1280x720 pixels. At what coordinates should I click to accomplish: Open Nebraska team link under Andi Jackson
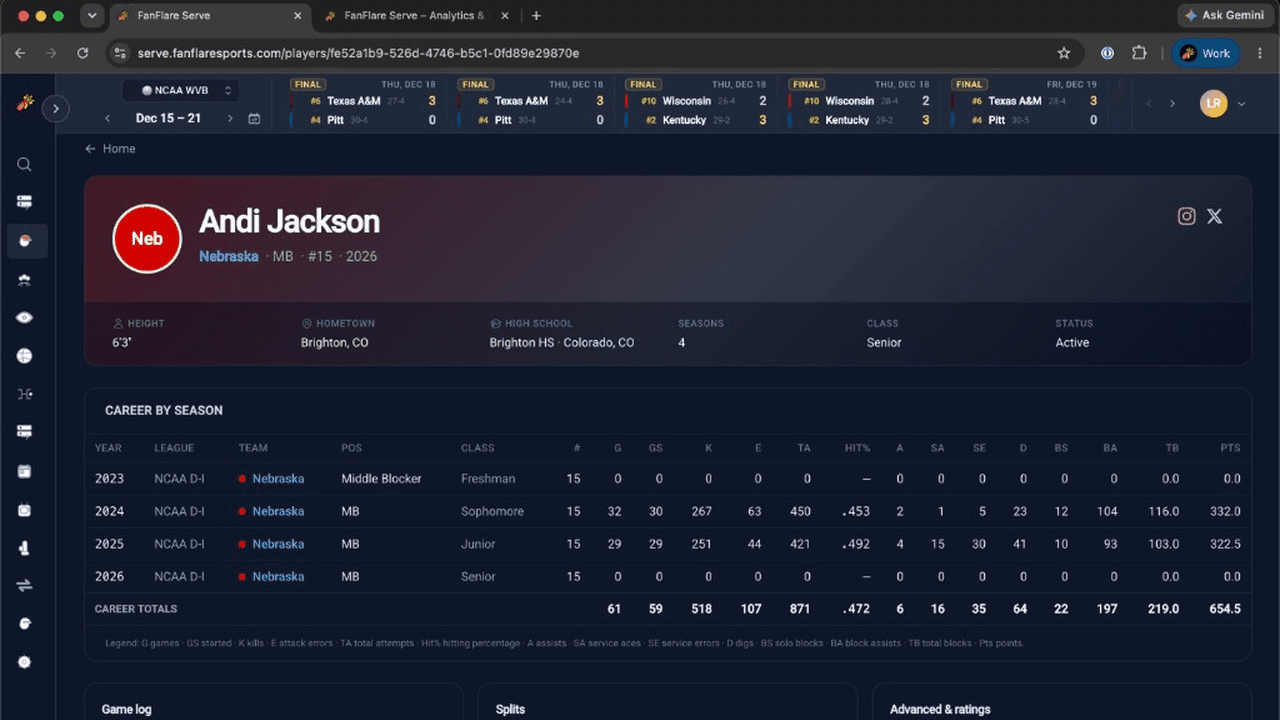[x=229, y=256]
